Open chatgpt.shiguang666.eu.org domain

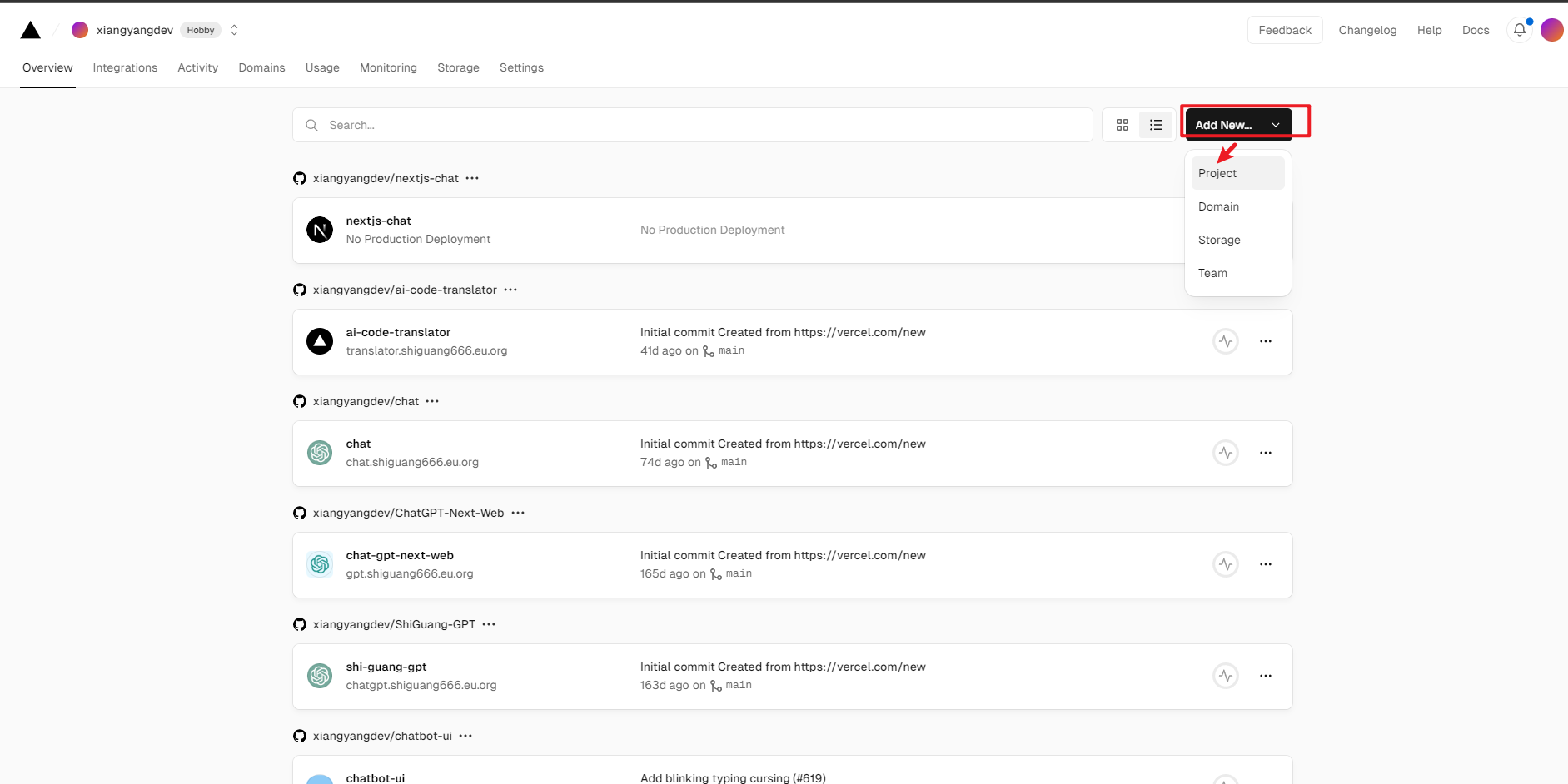click(x=421, y=685)
